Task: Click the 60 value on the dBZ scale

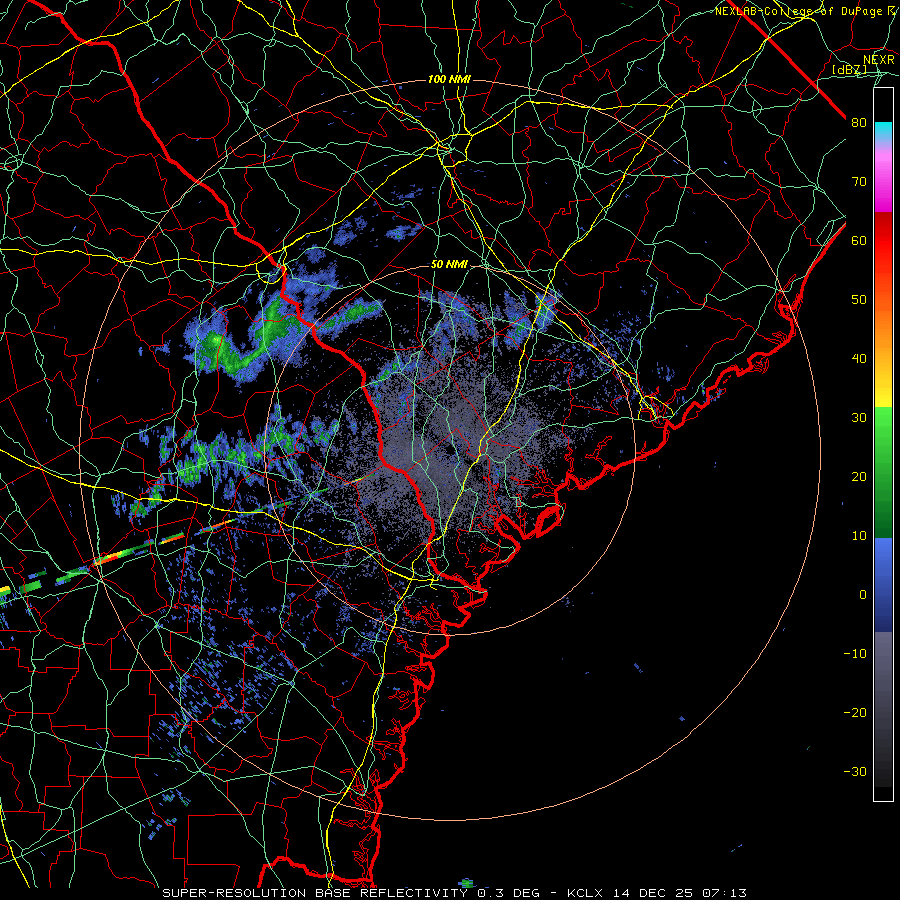Action: point(859,240)
